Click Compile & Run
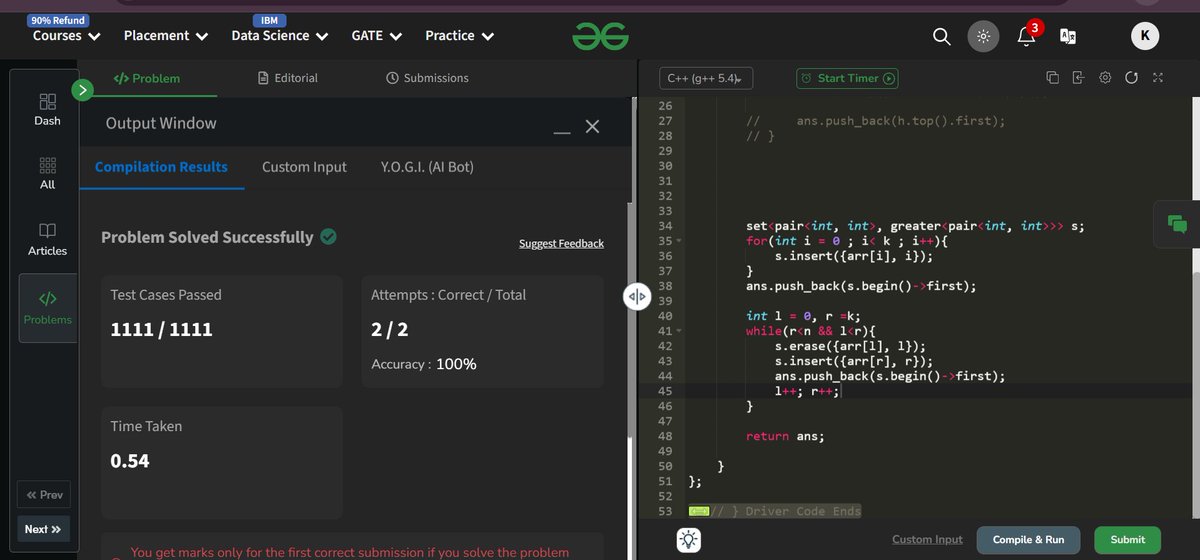Image resolution: width=1200 pixels, height=560 pixels. pos(1029,539)
